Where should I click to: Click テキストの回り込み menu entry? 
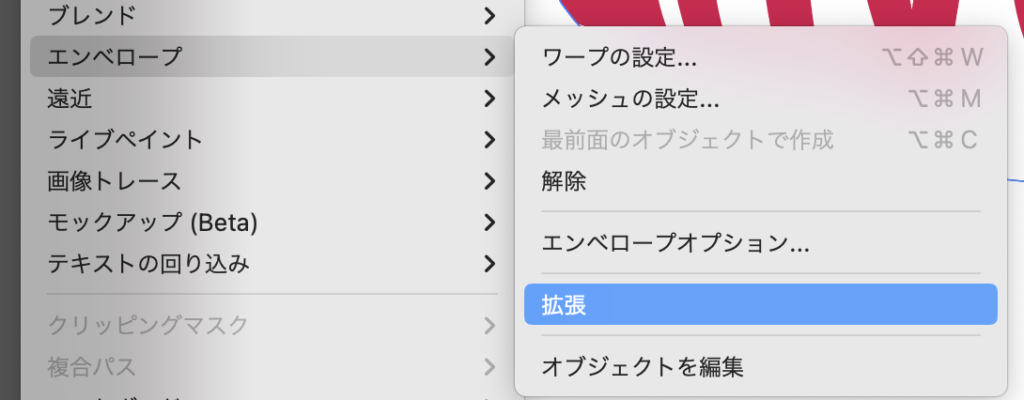148,264
